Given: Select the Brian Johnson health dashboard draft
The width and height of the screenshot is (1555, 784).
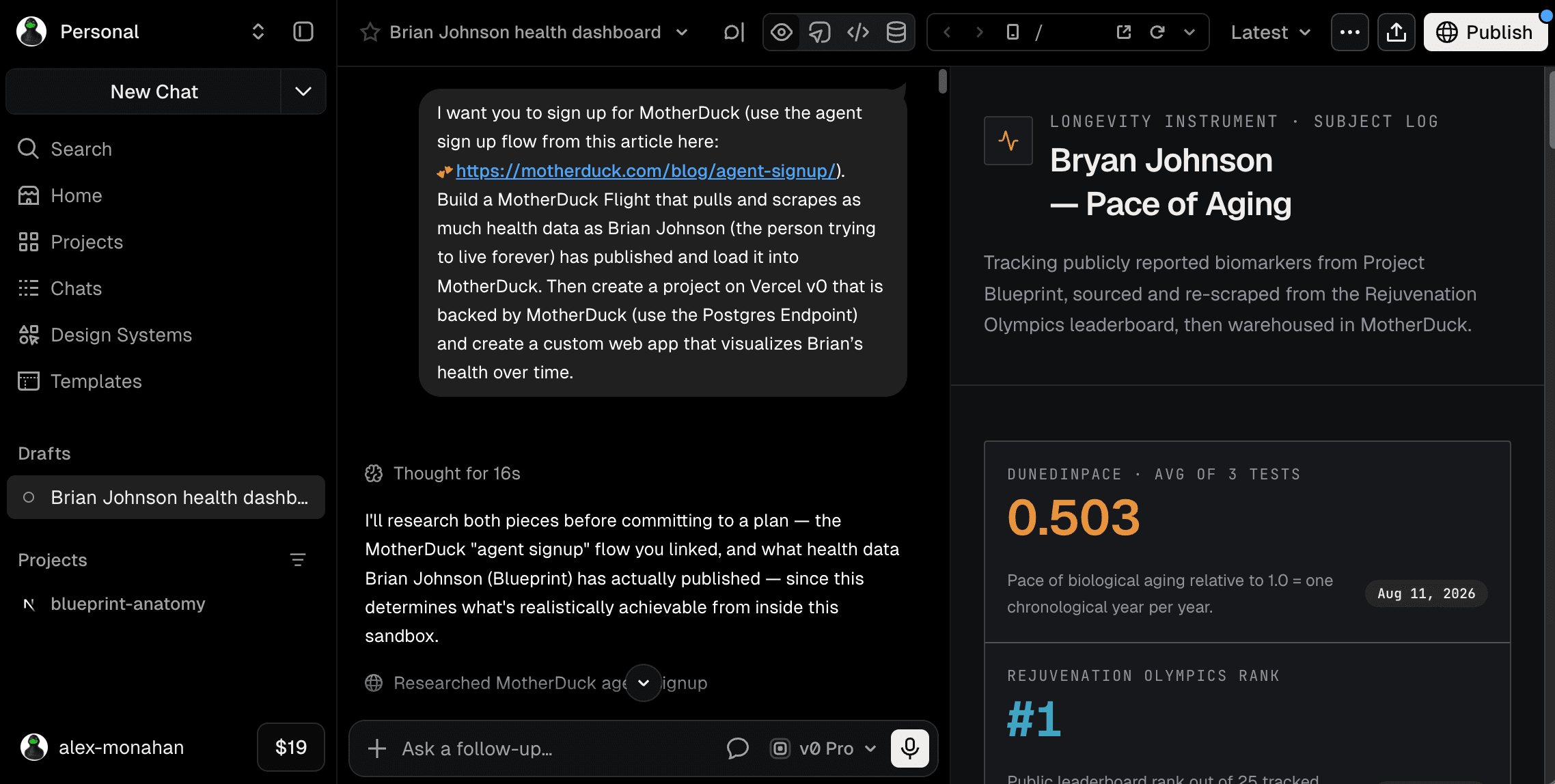Looking at the screenshot, I should [x=166, y=497].
